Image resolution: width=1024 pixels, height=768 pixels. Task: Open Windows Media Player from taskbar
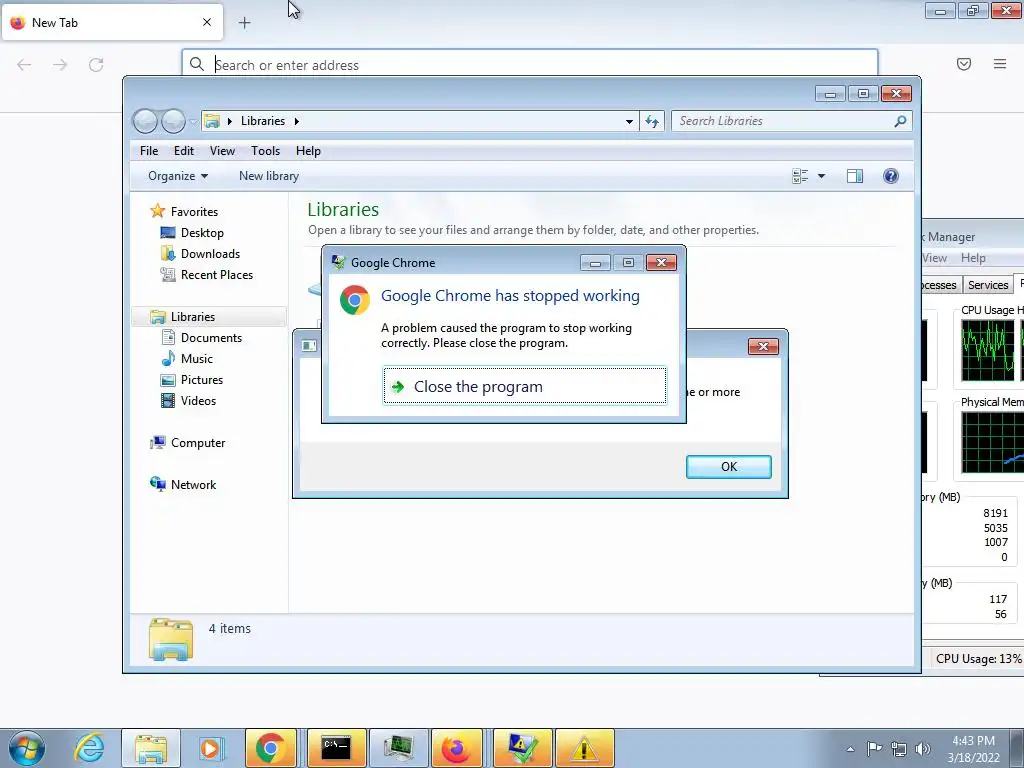(x=210, y=748)
